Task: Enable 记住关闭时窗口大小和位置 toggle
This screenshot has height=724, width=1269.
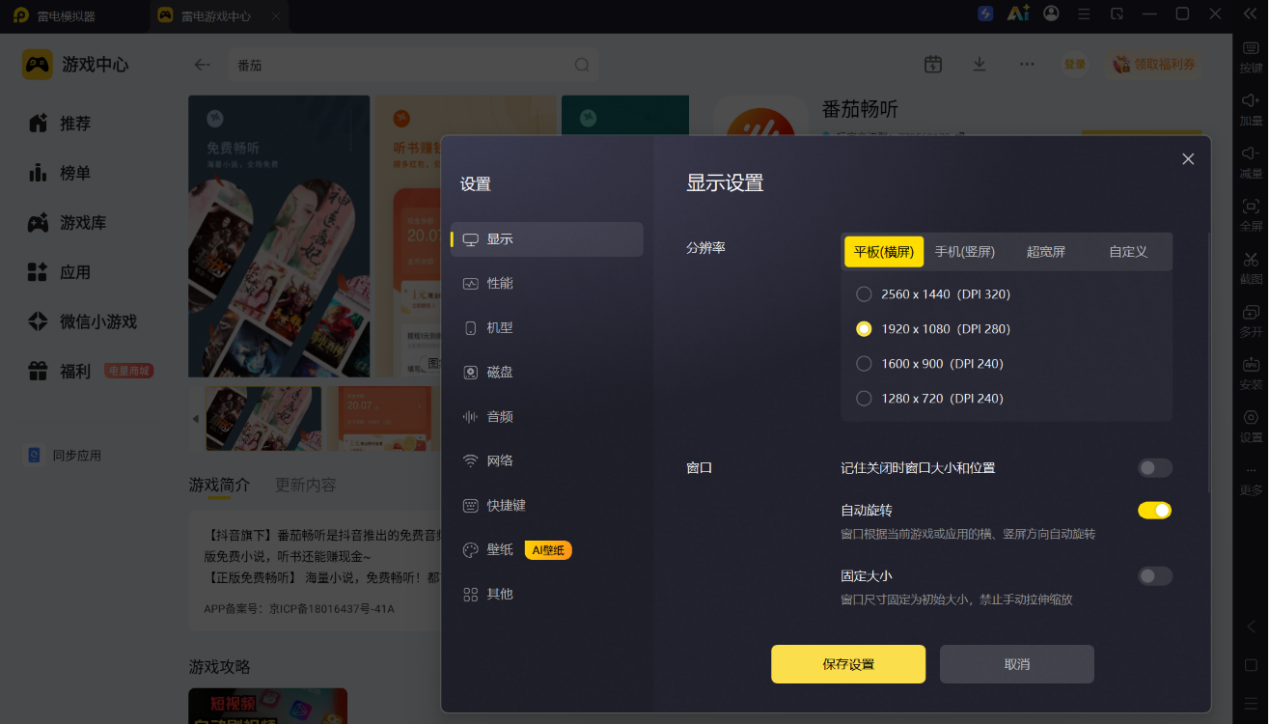Action: pos(1155,468)
